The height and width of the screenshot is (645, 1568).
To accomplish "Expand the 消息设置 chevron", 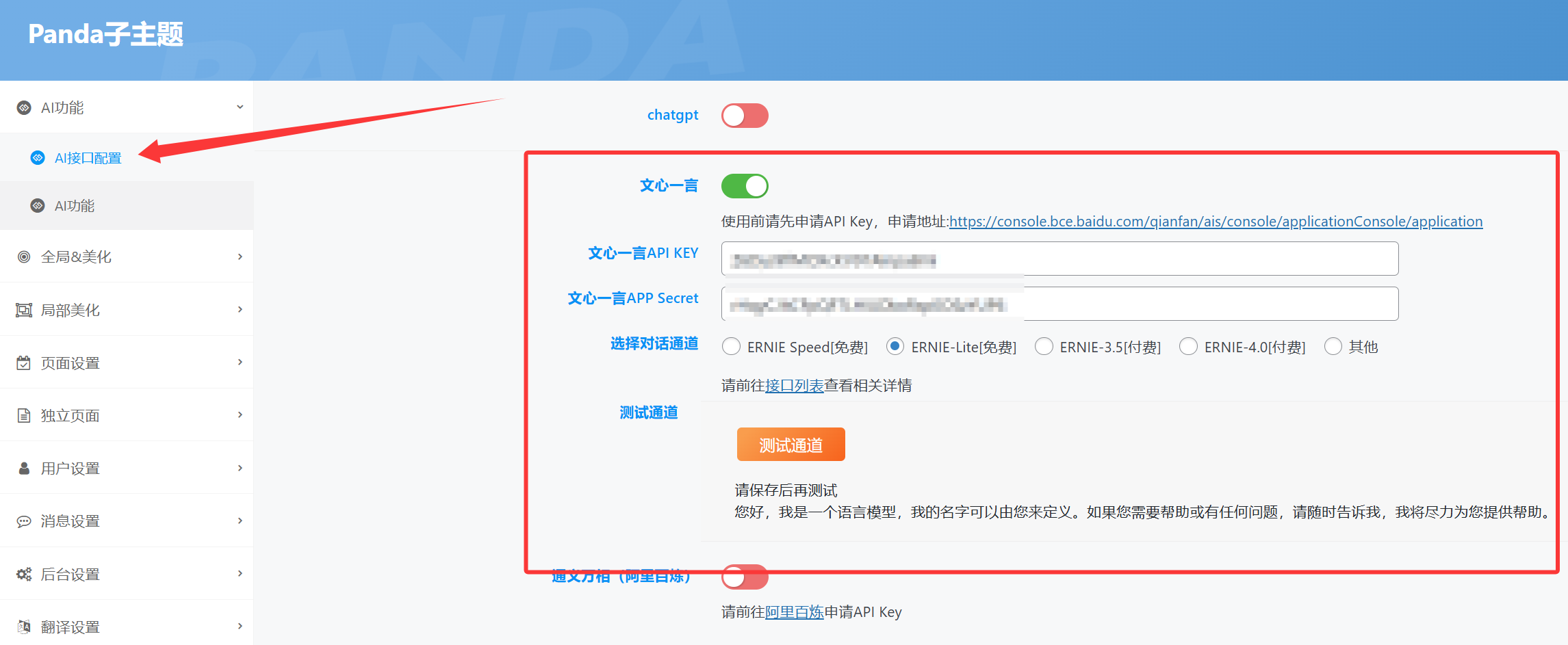I will (240, 521).
